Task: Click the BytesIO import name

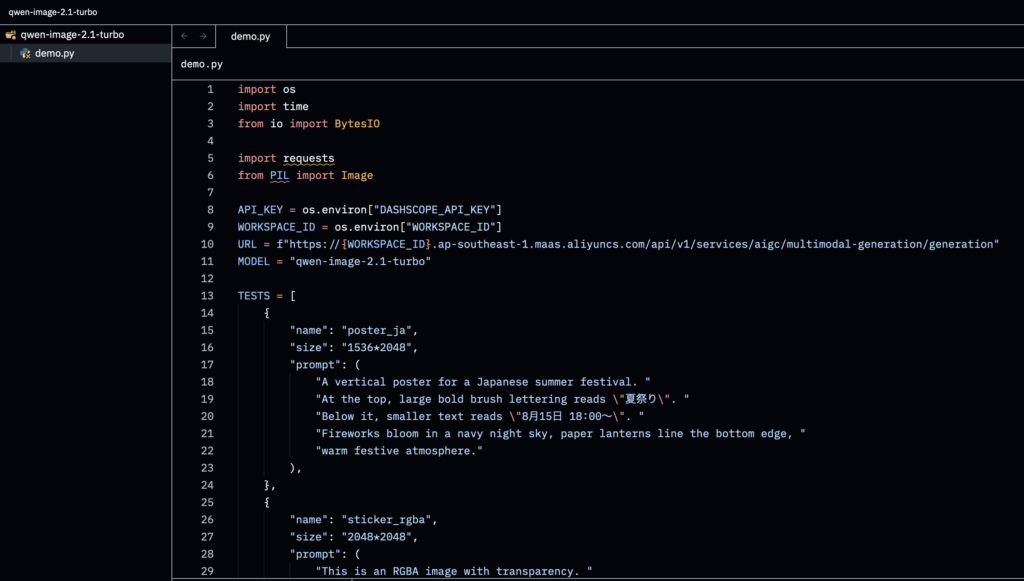Action: [x=357, y=123]
